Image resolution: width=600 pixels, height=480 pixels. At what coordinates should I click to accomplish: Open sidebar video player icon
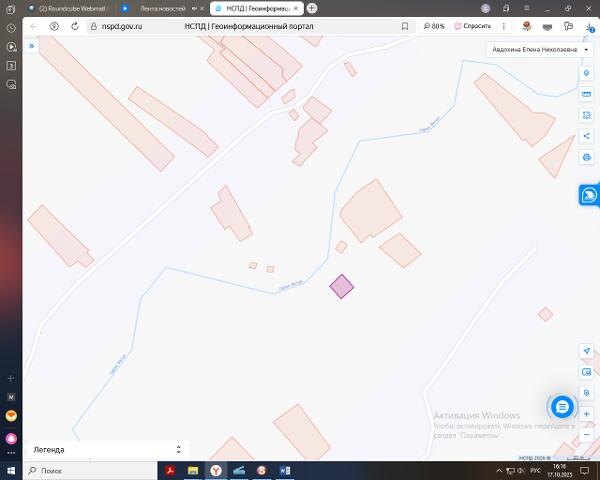click(x=11, y=47)
